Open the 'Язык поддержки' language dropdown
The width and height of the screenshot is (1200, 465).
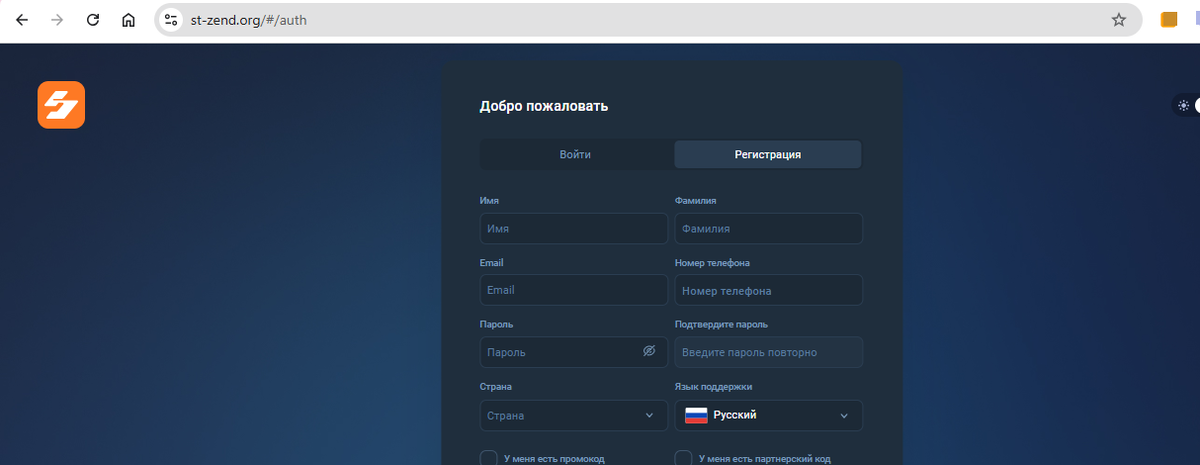(769, 415)
